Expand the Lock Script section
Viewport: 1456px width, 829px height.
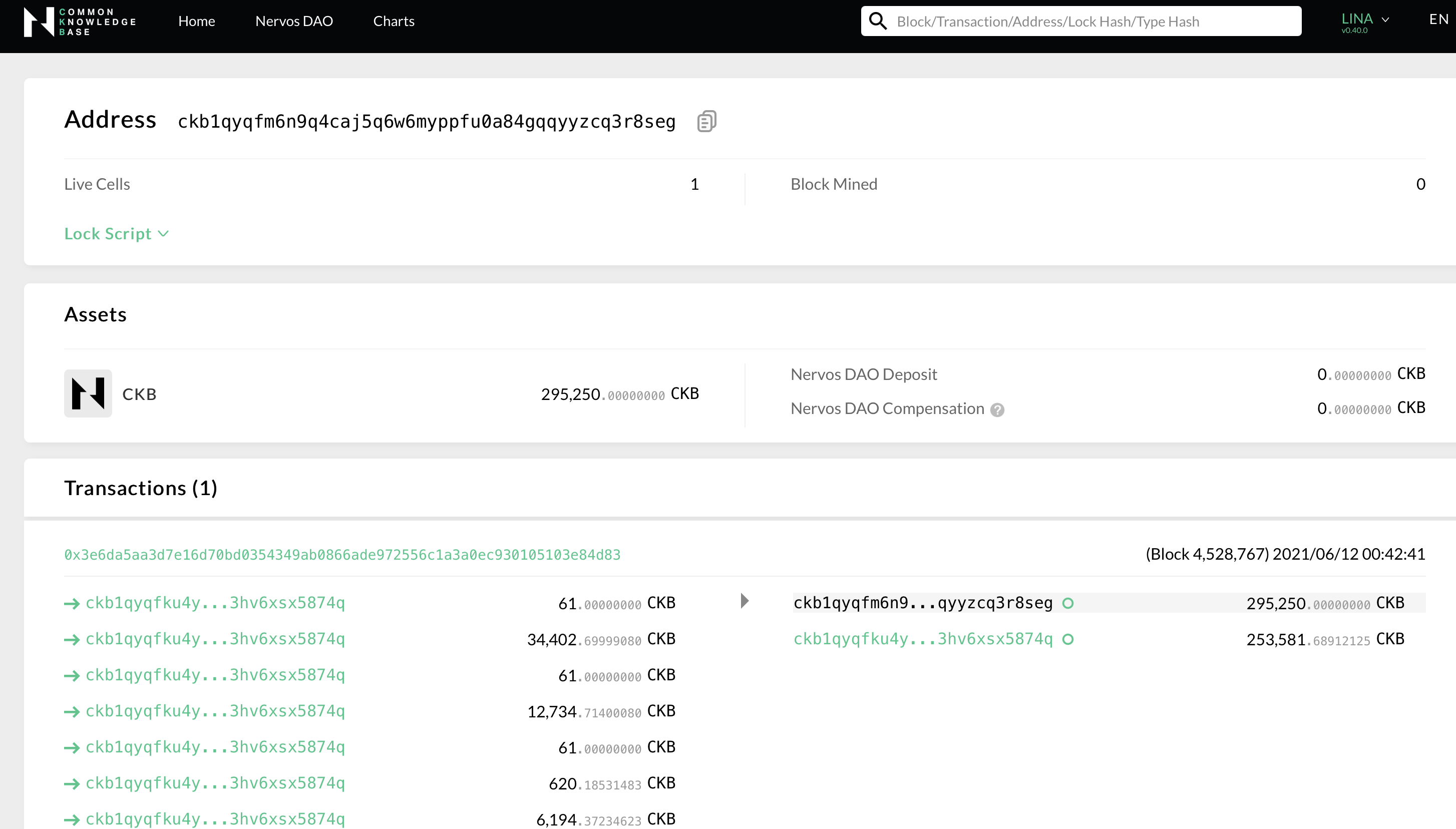click(x=116, y=233)
